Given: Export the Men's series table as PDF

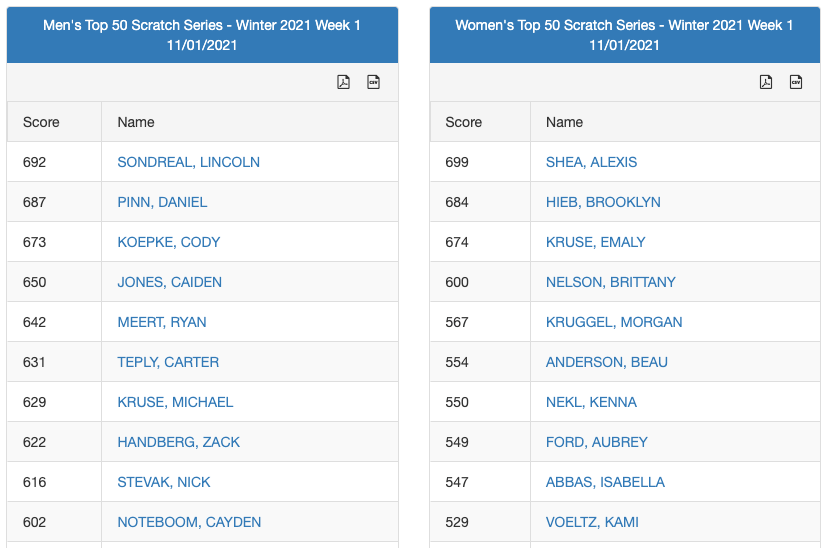Looking at the screenshot, I should point(343,82).
